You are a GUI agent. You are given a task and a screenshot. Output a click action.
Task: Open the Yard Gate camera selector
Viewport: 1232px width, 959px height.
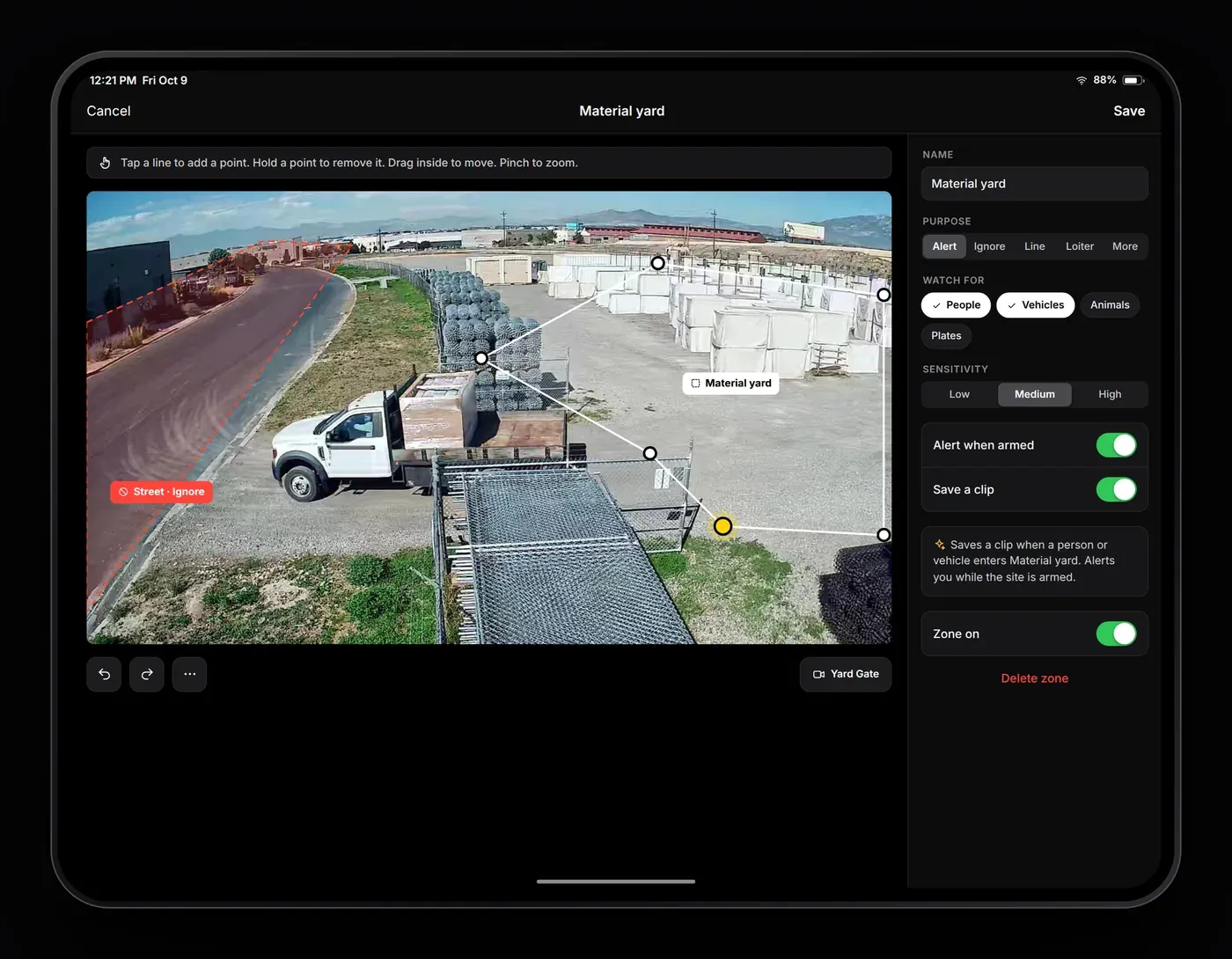click(x=846, y=674)
